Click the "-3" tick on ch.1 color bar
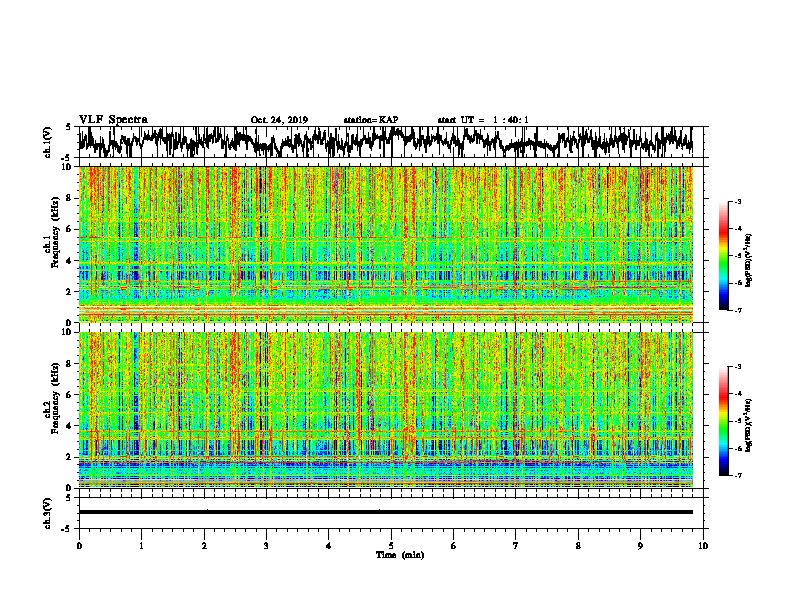 pyautogui.click(x=738, y=202)
